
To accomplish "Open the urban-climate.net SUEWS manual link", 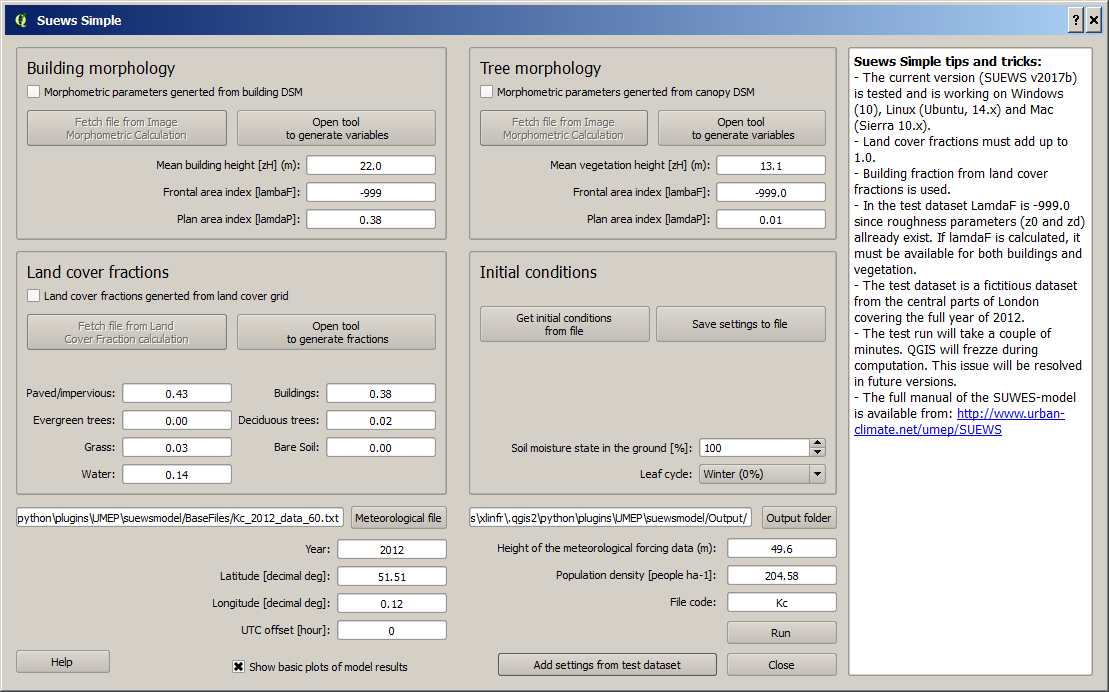I will pos(960,422).
